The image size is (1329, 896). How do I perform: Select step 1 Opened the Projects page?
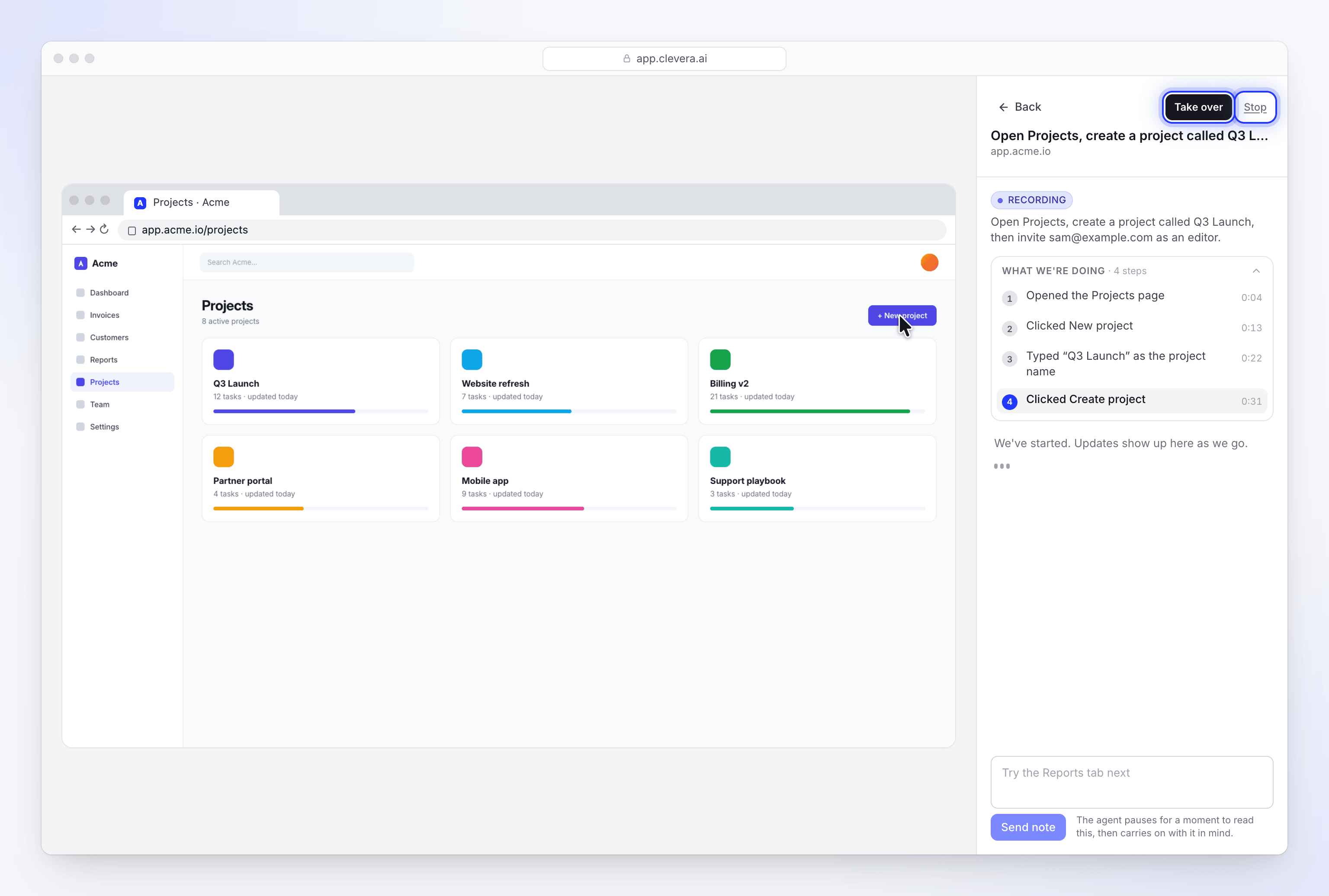point(1131,297)
